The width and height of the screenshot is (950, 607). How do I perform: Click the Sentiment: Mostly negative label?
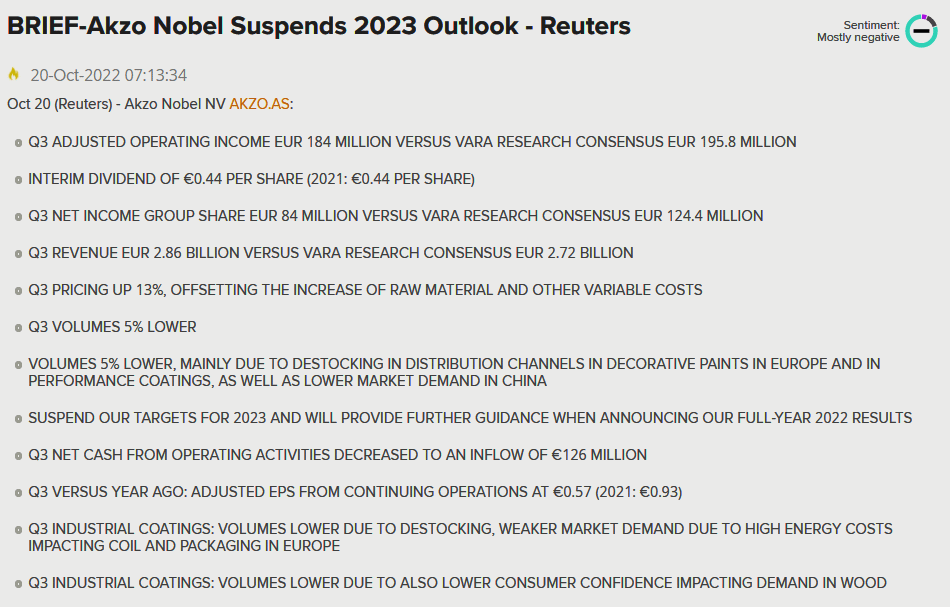point(858,31)
